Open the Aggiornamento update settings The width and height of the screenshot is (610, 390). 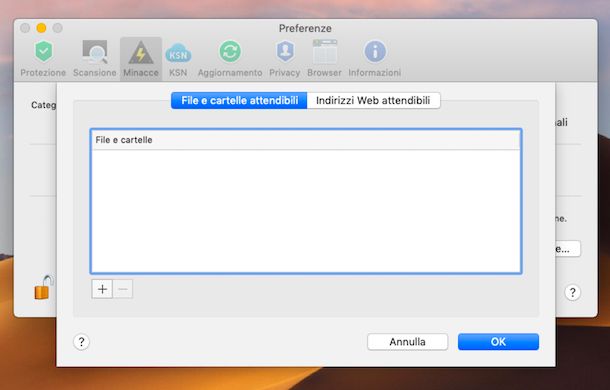(230, 58)
